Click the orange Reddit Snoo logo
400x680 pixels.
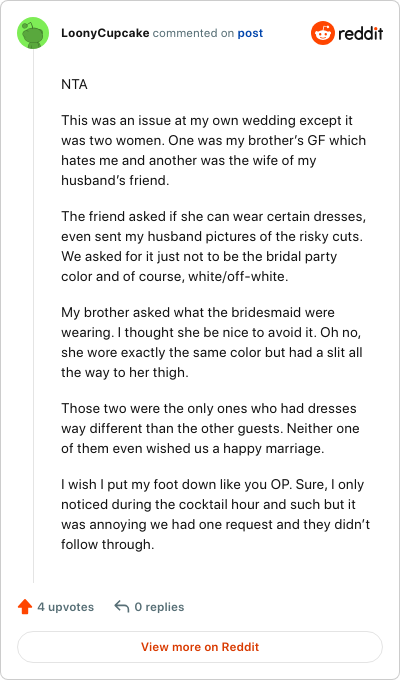tap(323, 33)
